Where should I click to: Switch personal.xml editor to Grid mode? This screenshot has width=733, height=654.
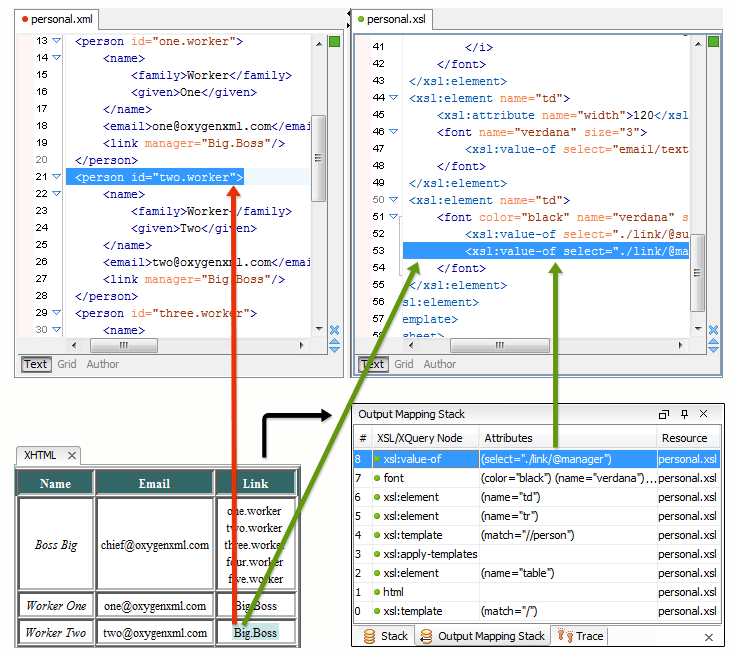[66, 364]
